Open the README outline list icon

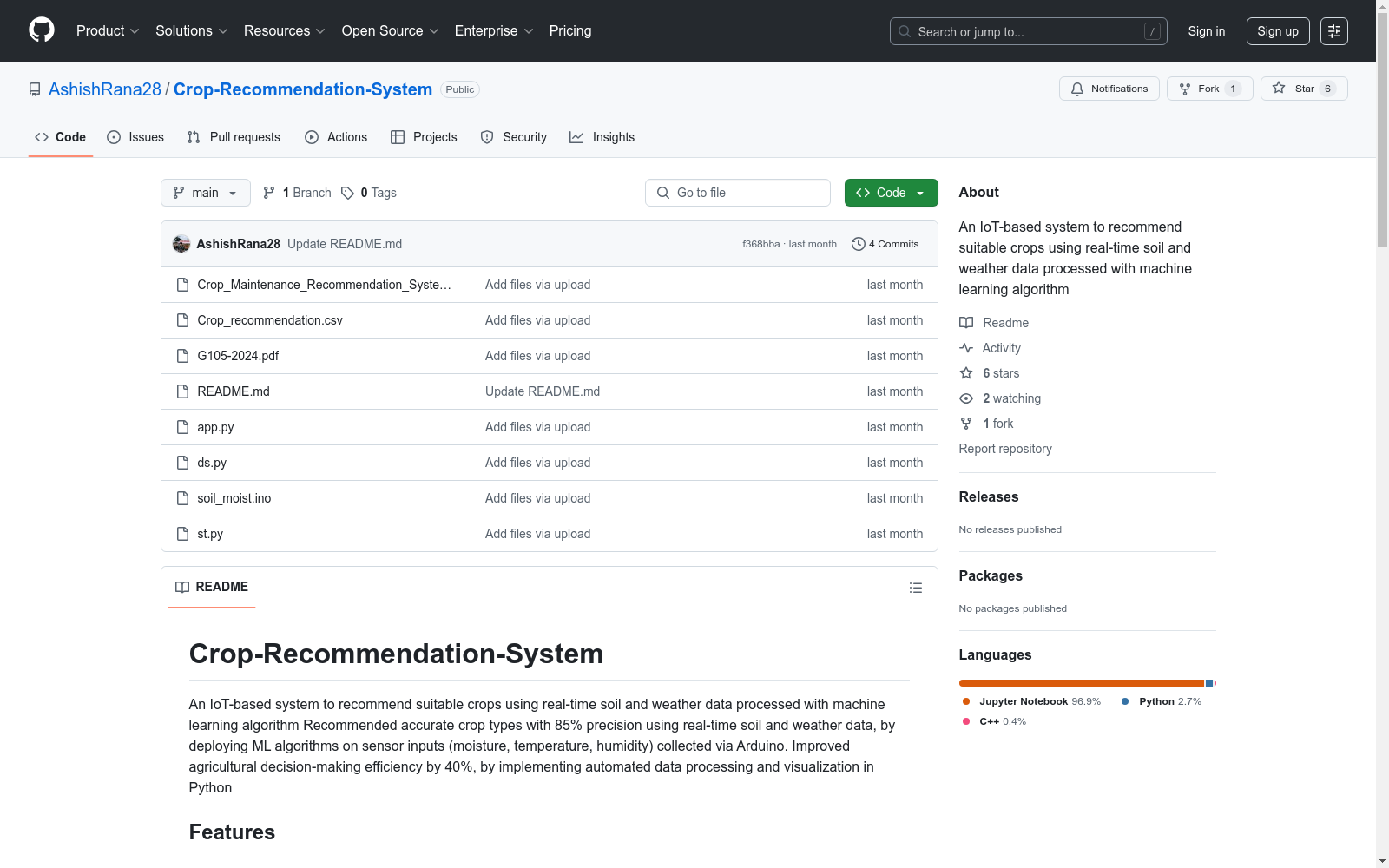916,588
